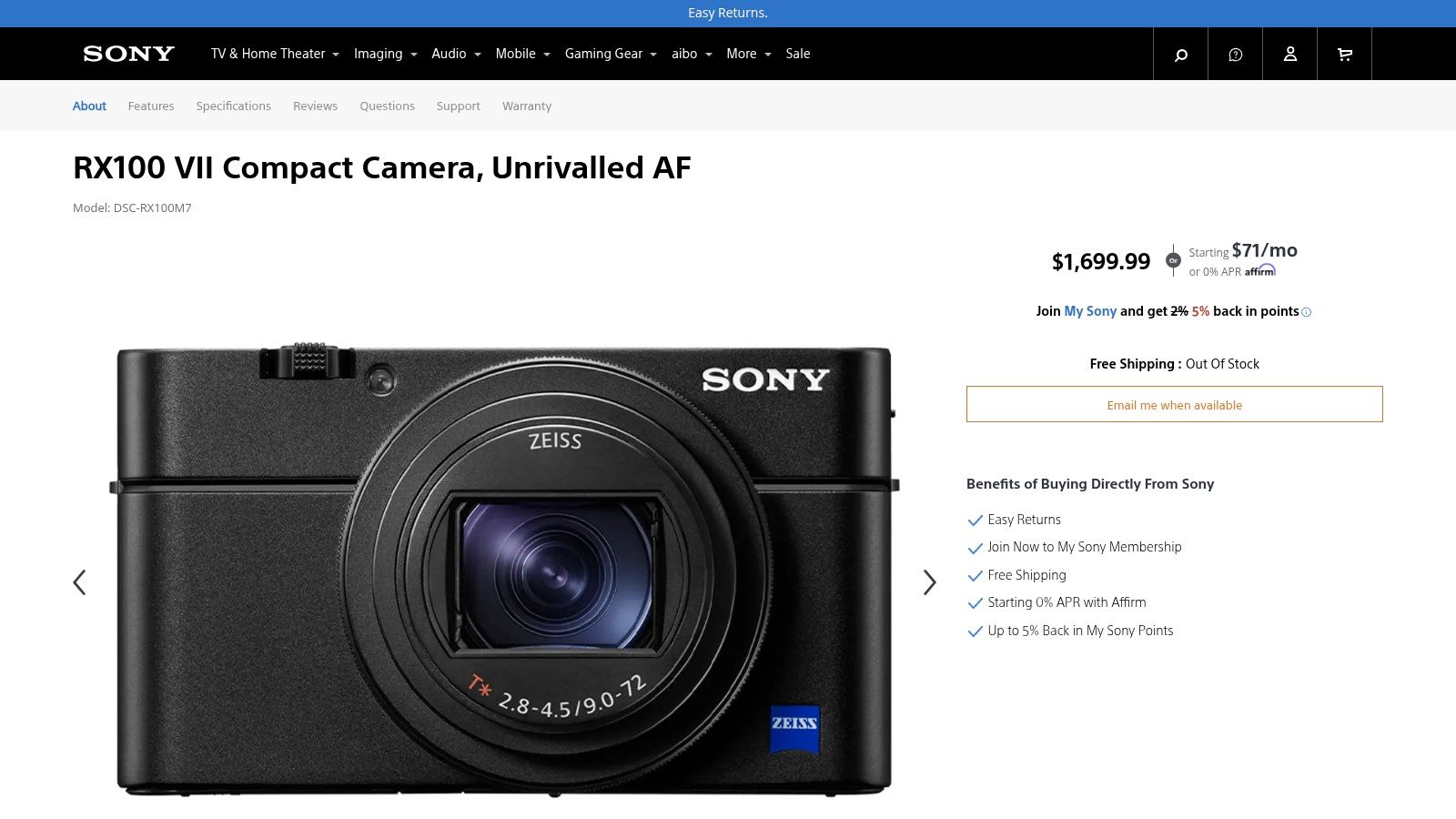Click the Affirm logo
The width and height of the screenshot is (1456, 819).
[x=1260, y=270]
